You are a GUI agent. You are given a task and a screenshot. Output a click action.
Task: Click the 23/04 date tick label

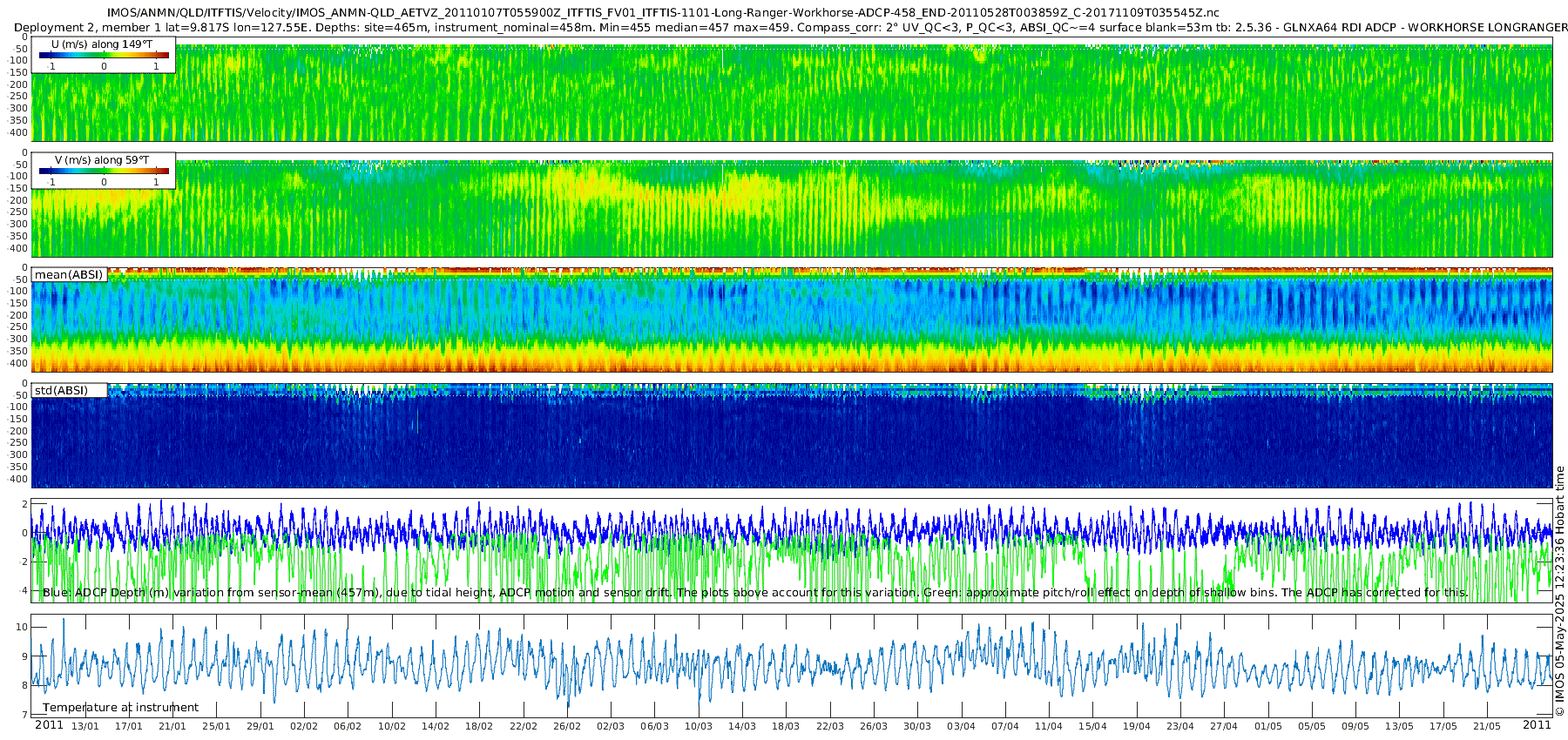[1180, 726]
